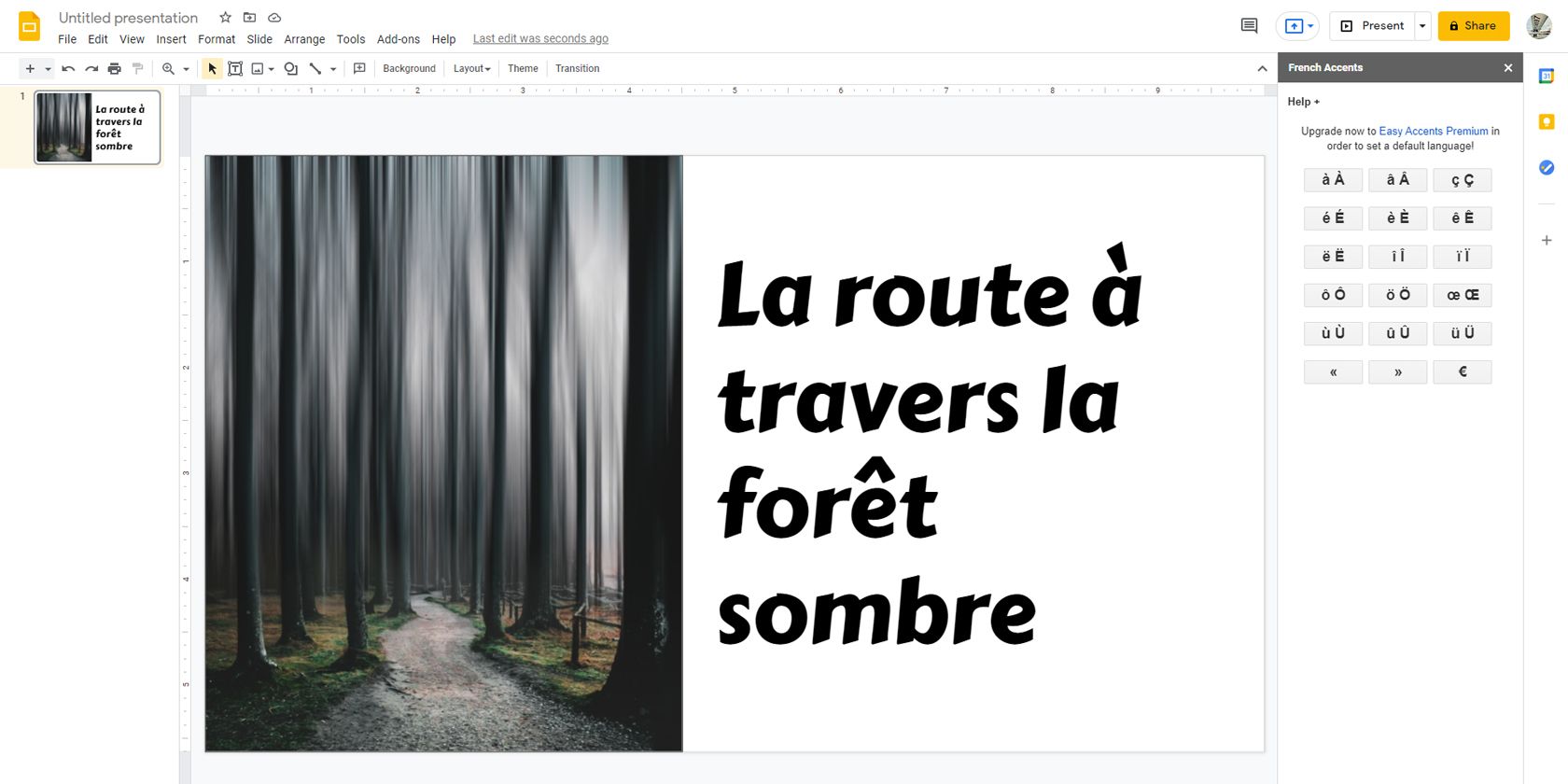Open the Add-ons menu
The width and height of the screenshot is (1568, 784).
398,39
